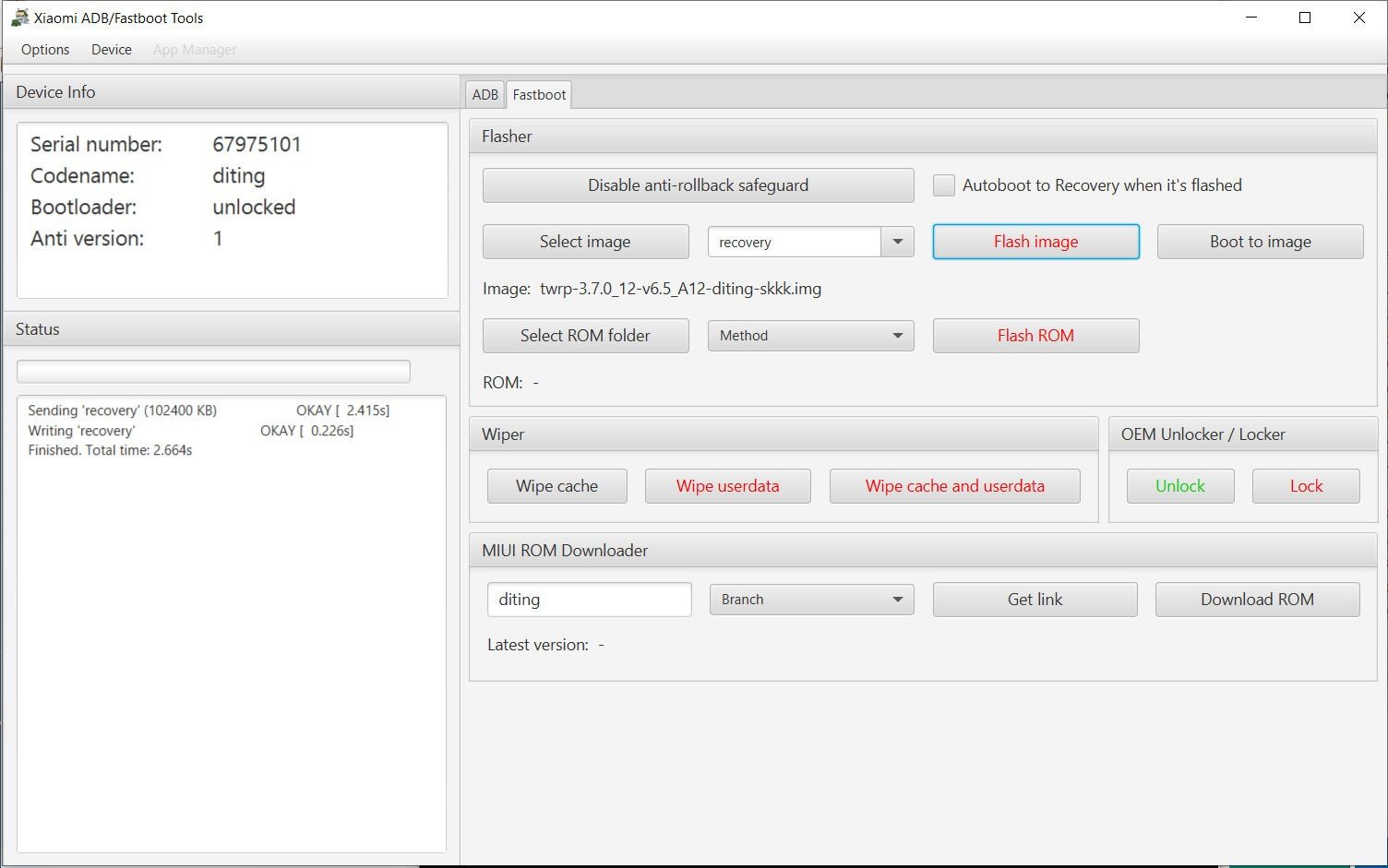Enable Autoboot to Recovery checkbox
The height and width of the screenshot is (868, 1388).
coord(943,185)
